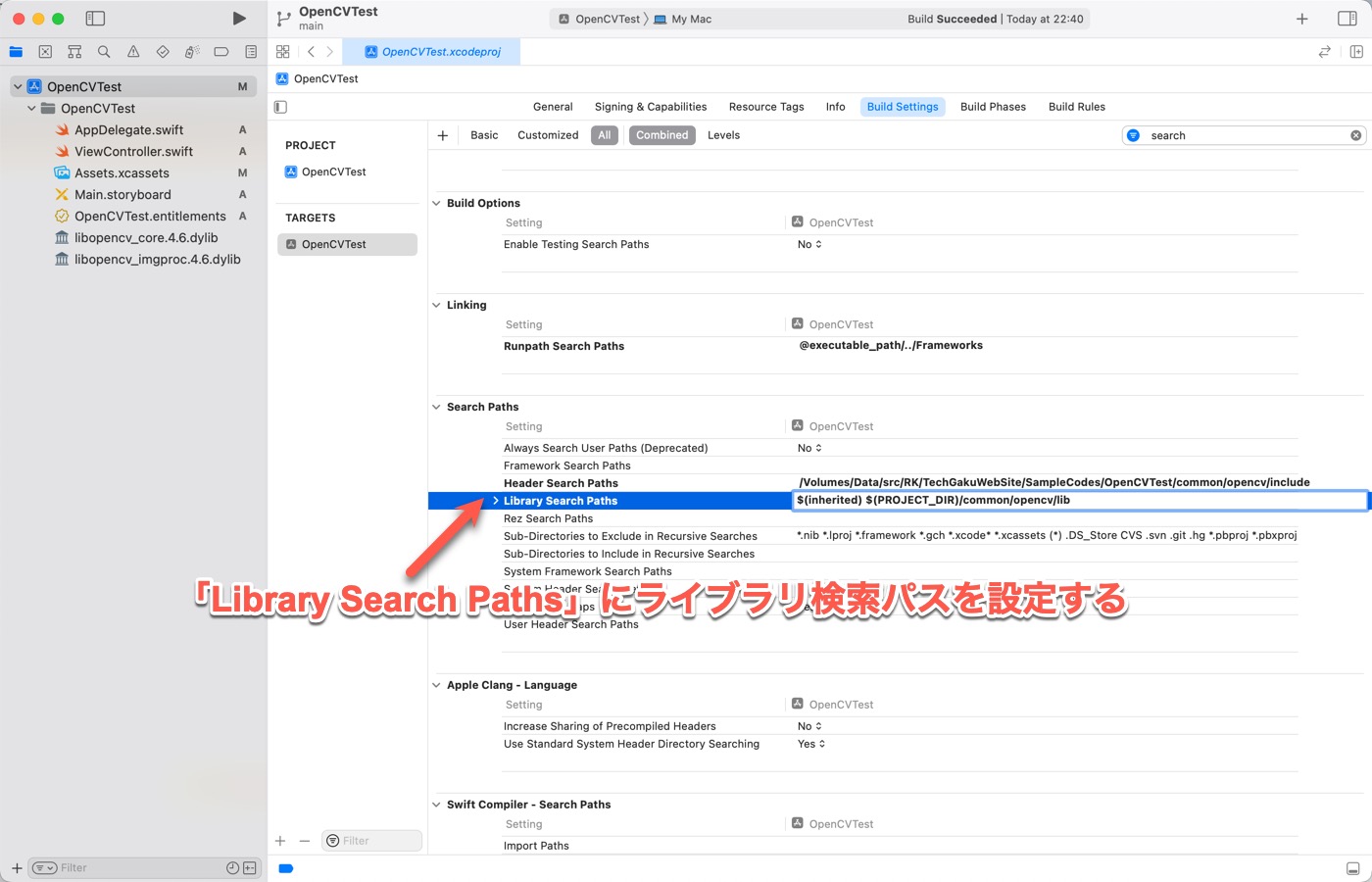Screen dimensions: 1372x882
Task: Choose the My Mac run destination
Action: (x=683, y=19)
